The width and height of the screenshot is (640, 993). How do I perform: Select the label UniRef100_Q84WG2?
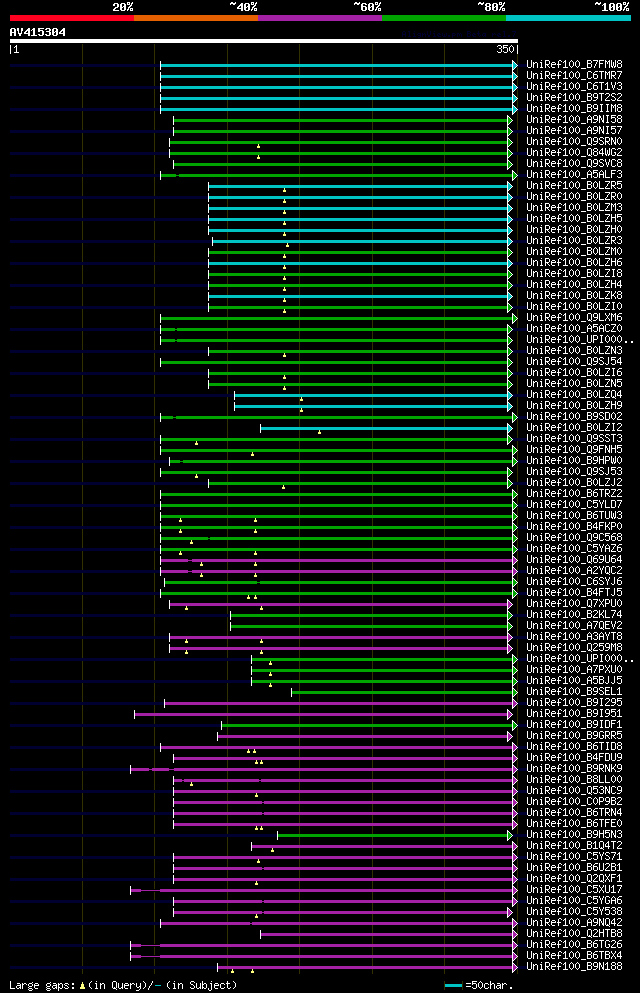coord(574,153)
